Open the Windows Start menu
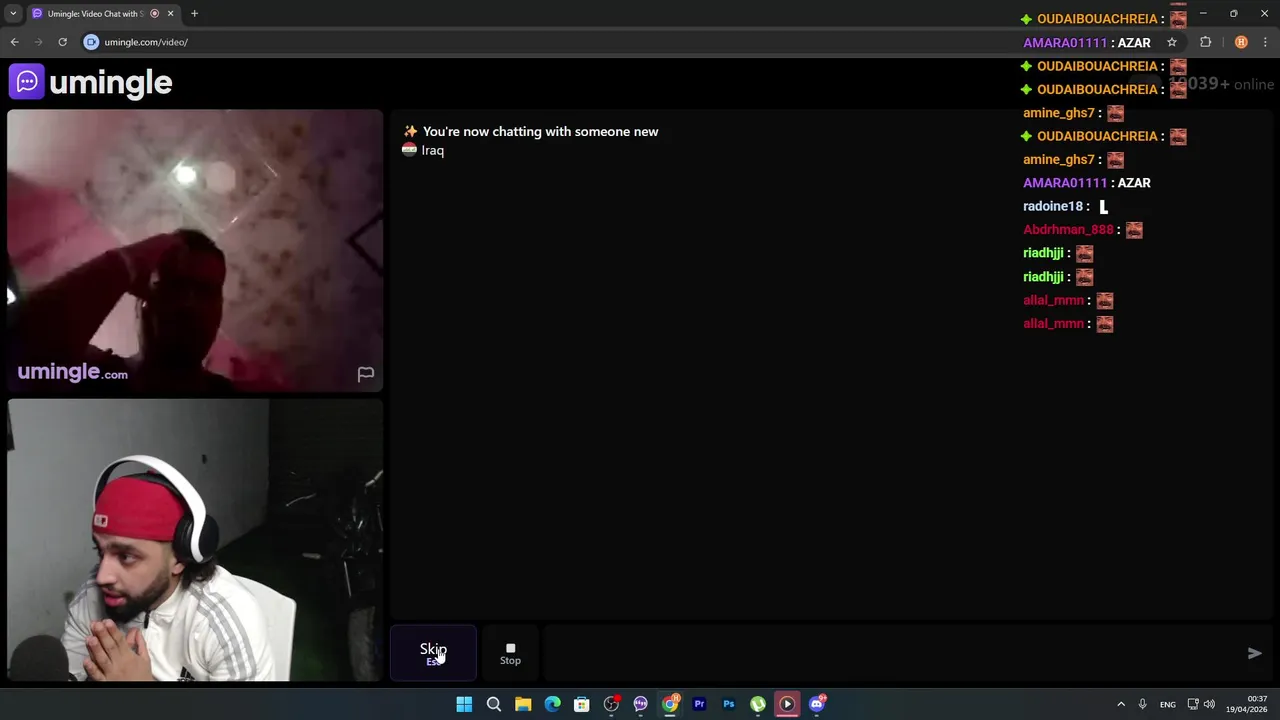Image resolution: width=1280 pixels, height=720 pixels. coord(464,704)
